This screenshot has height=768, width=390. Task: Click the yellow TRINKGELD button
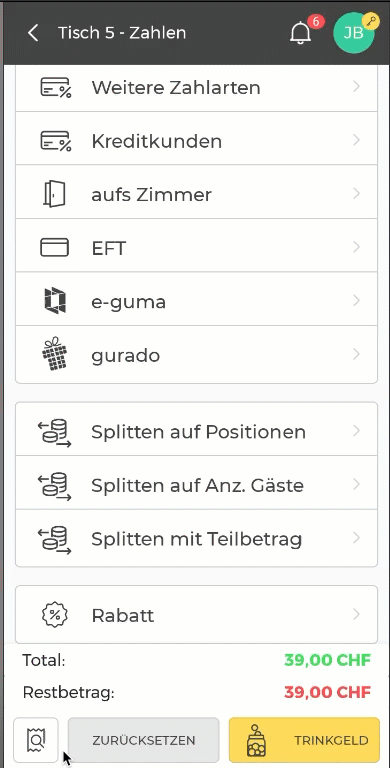tap(304, 740)
